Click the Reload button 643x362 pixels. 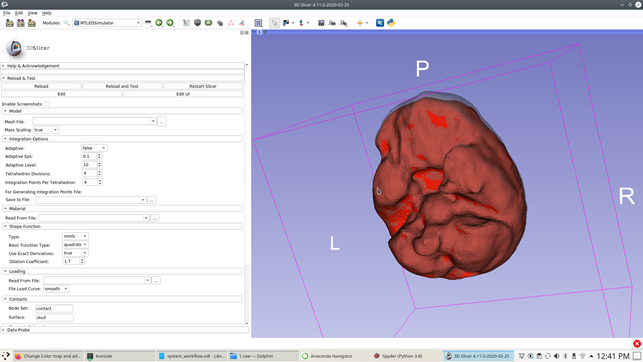41,86
